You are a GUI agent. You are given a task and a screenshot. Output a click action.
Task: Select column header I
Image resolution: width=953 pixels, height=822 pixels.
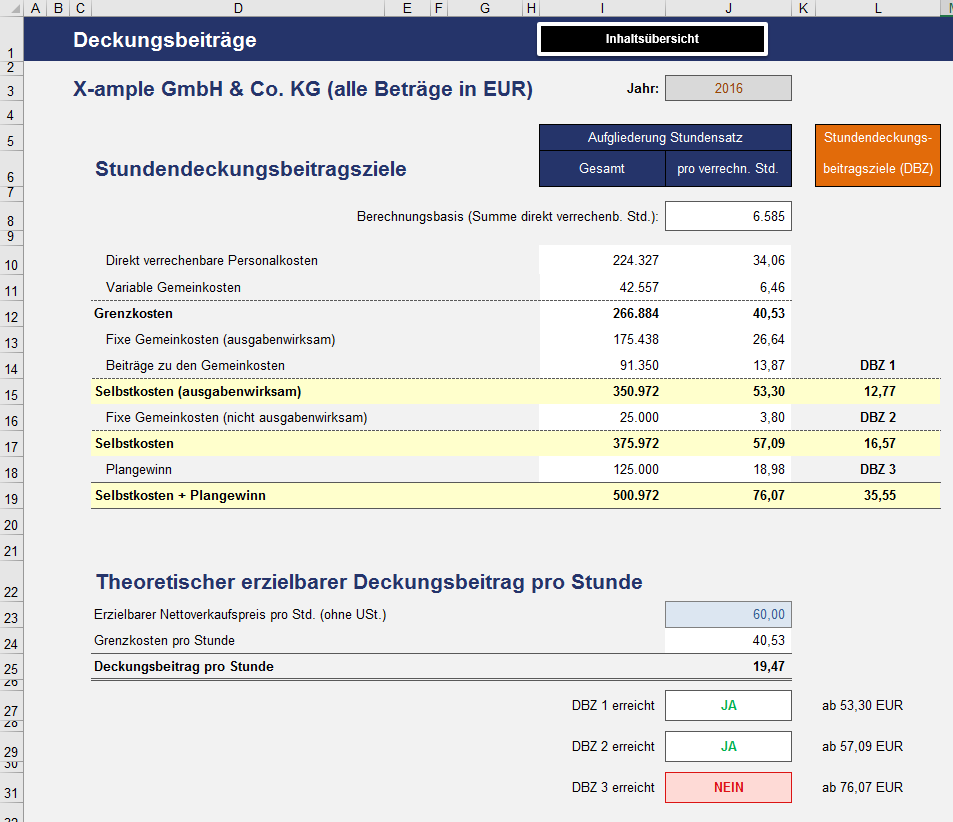pos(602,8)
